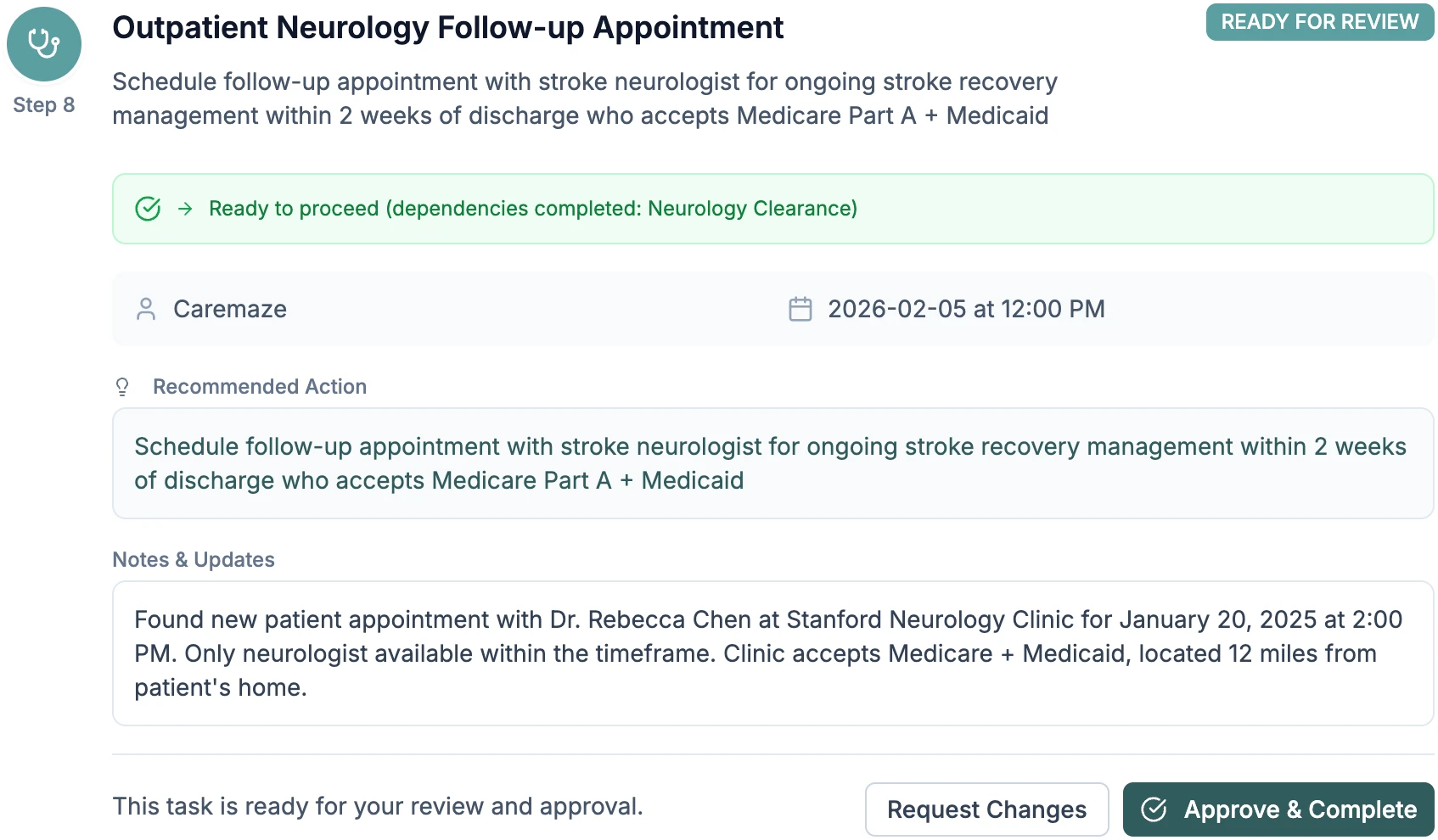Open the calendar icon near the date
The image size is (1438, 840).
(799, 309)
